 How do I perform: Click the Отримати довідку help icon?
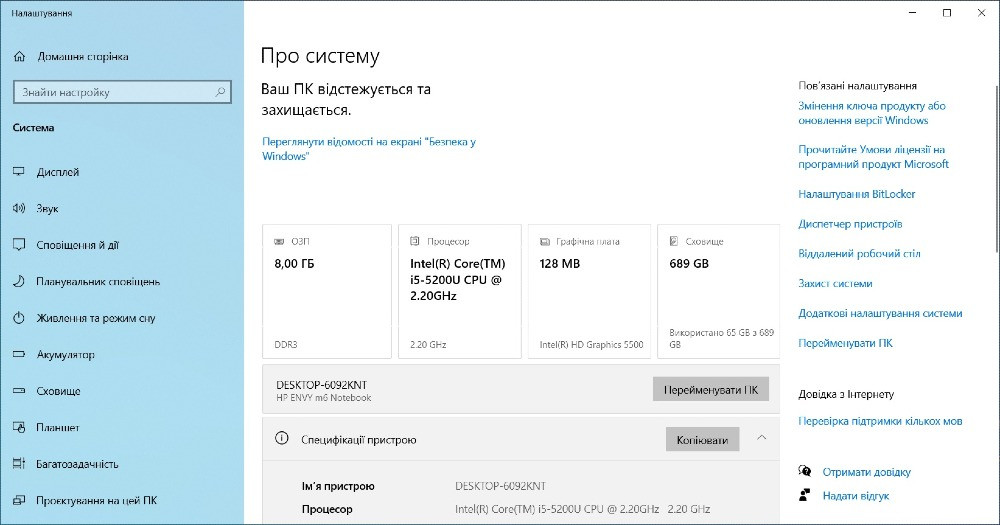[805, 471]
